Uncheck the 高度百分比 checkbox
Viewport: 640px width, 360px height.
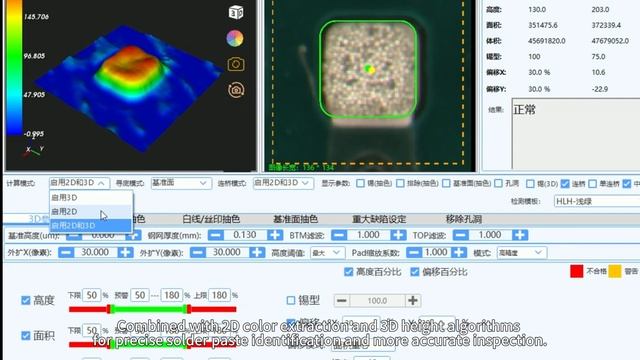(x=348, y=272)
